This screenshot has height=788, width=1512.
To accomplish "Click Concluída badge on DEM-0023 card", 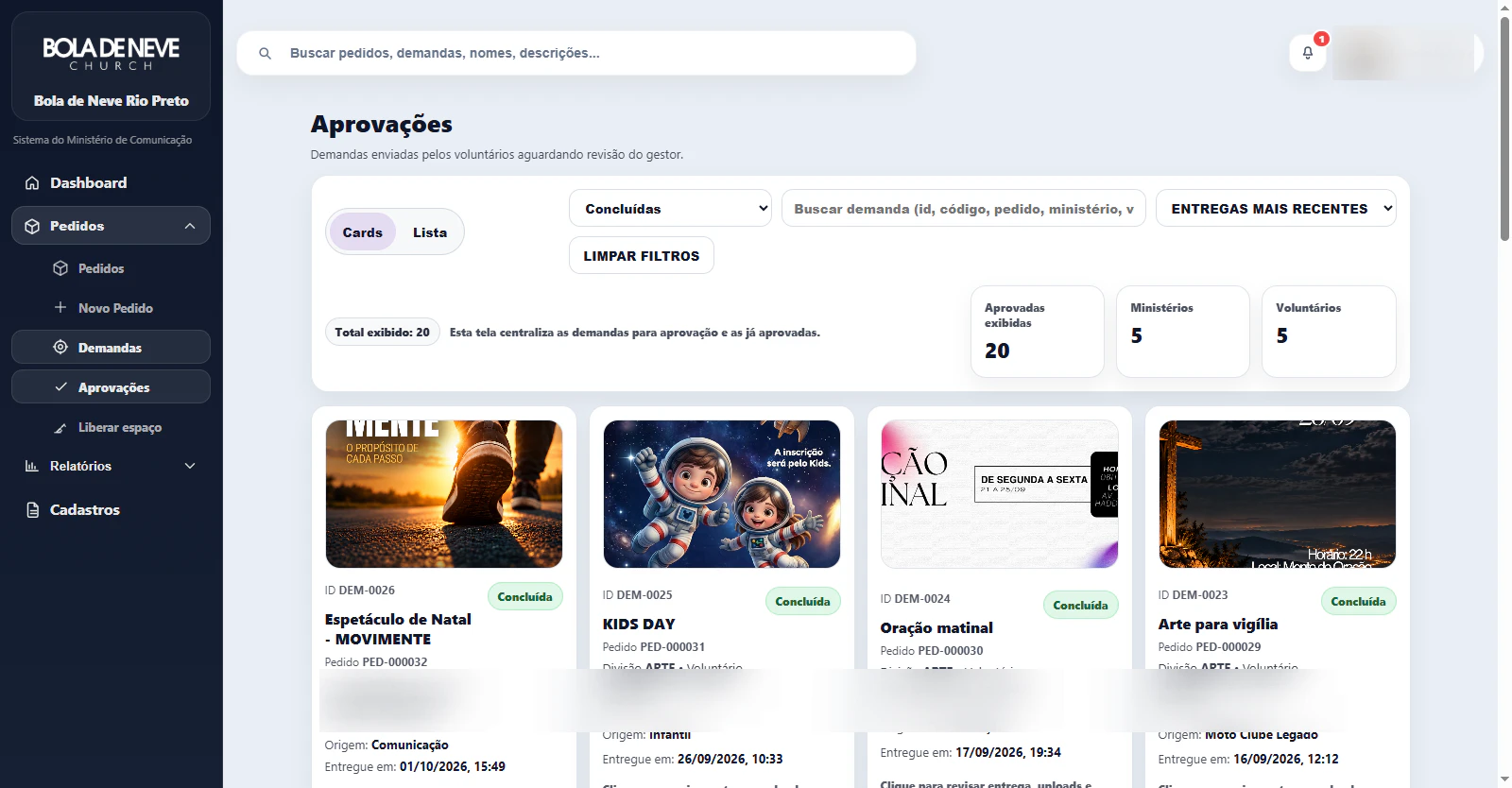I will click(x=1359, y=601).
